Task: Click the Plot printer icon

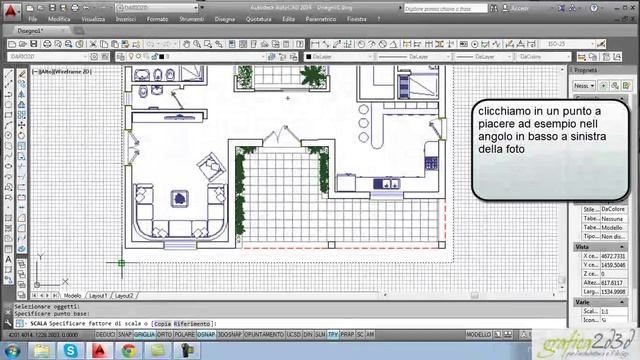Action: [x=47, y=44]
